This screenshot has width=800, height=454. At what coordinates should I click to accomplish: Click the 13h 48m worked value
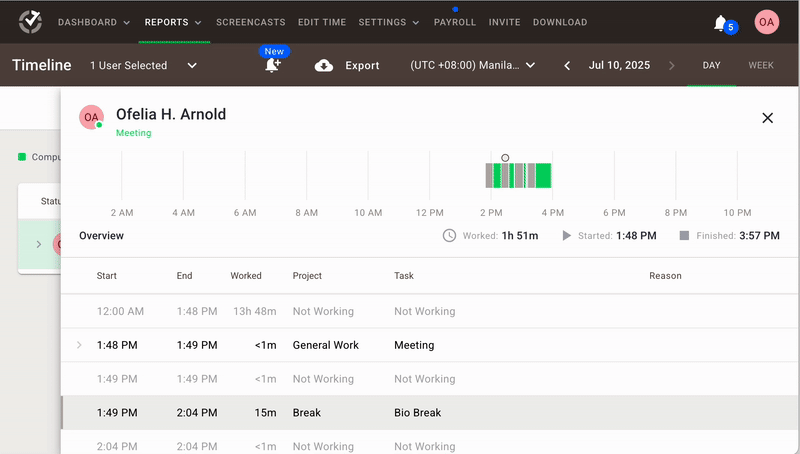coord(255,311)
